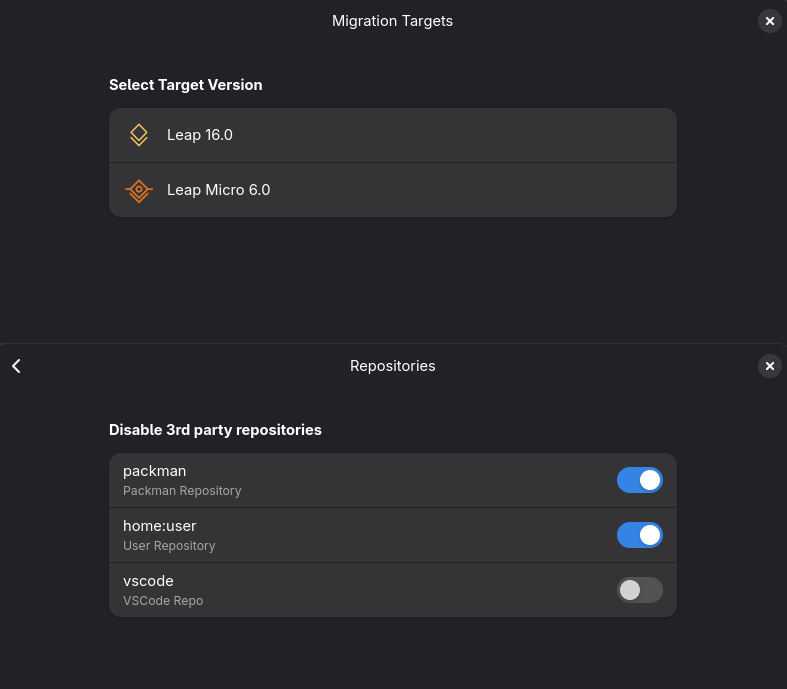The height and width of the screenshot is (689, 787).
Task: Choose the Leap Micro 6.0 label
Action: click(218, 190)
